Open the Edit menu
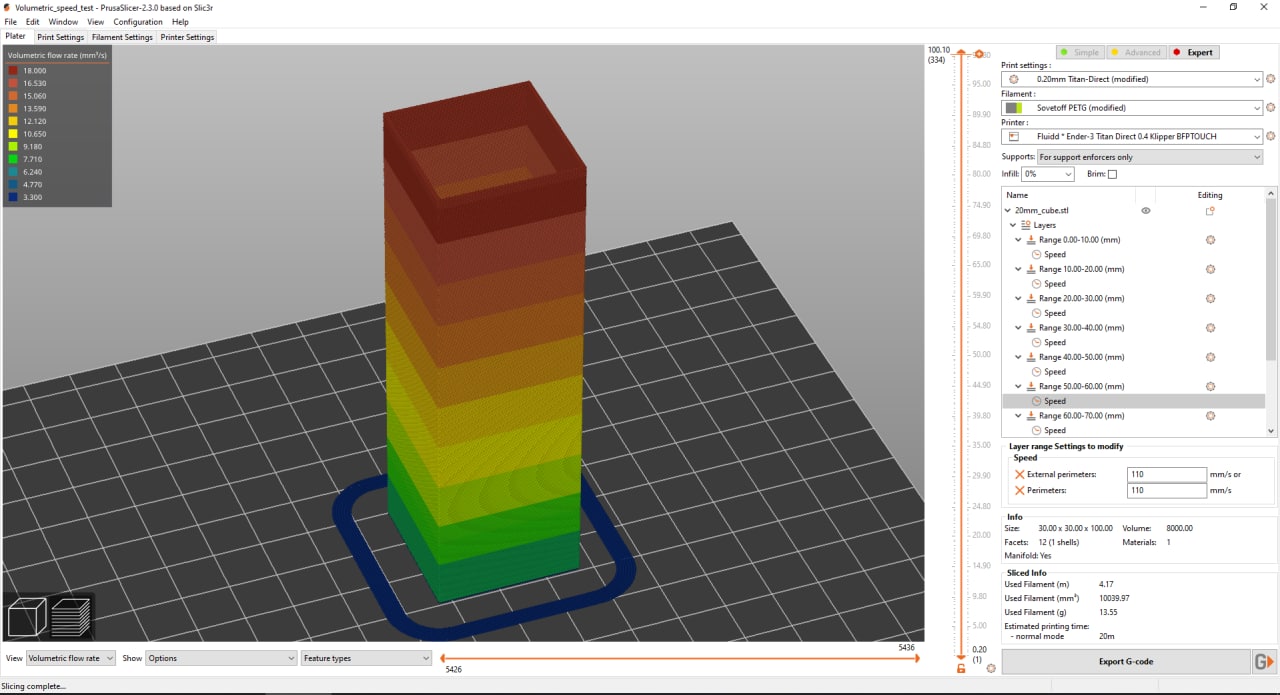The width and height of the screenshot is (1280, 695). click(32, 21)
